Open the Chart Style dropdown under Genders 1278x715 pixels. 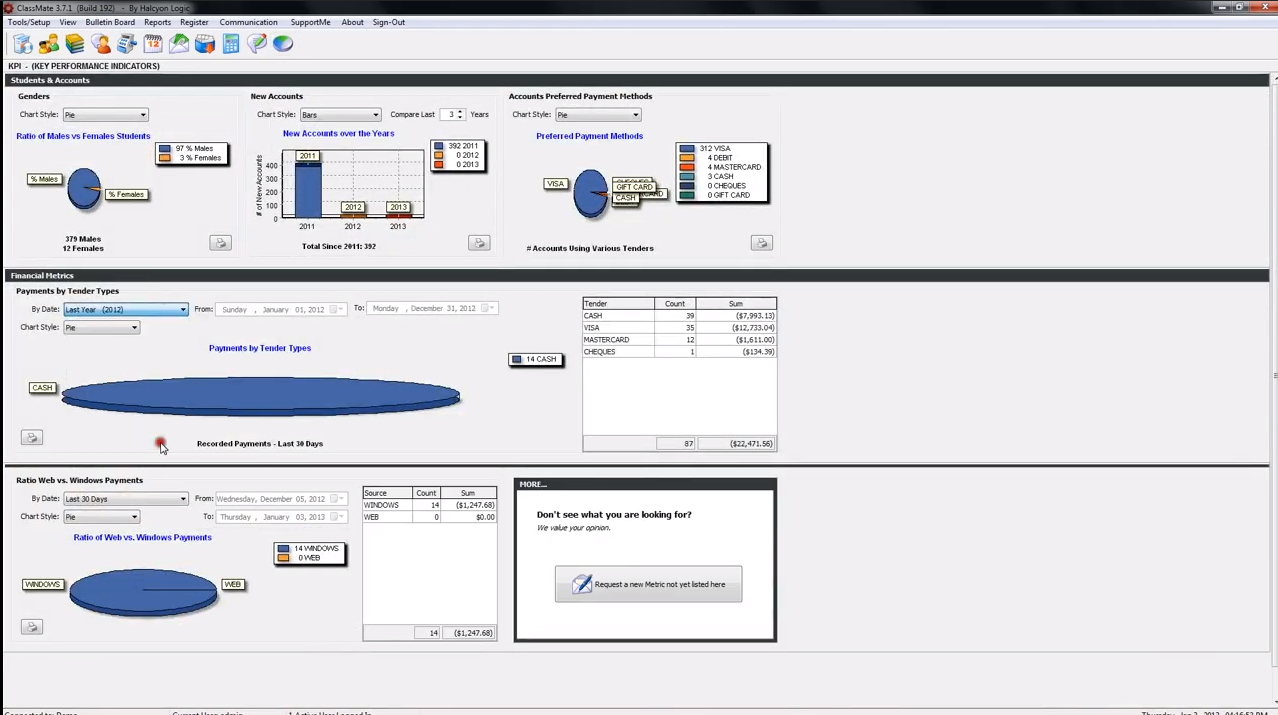coord(104,114)
